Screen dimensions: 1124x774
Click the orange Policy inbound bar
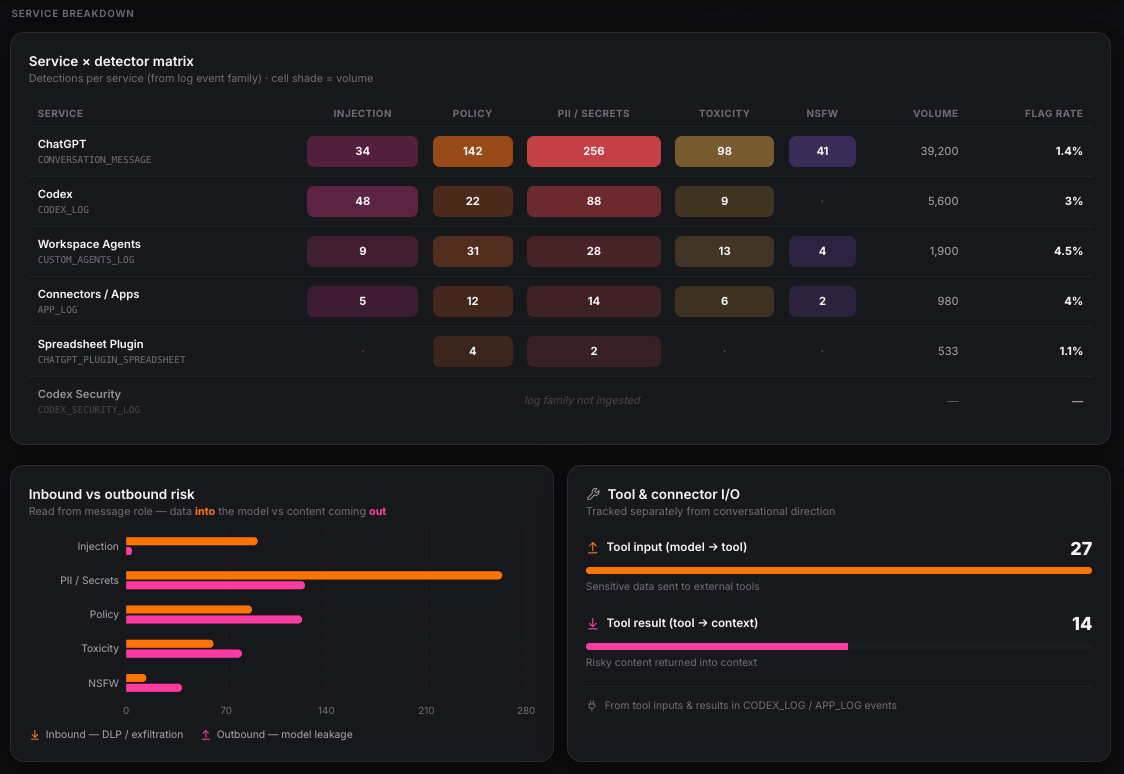189,609
